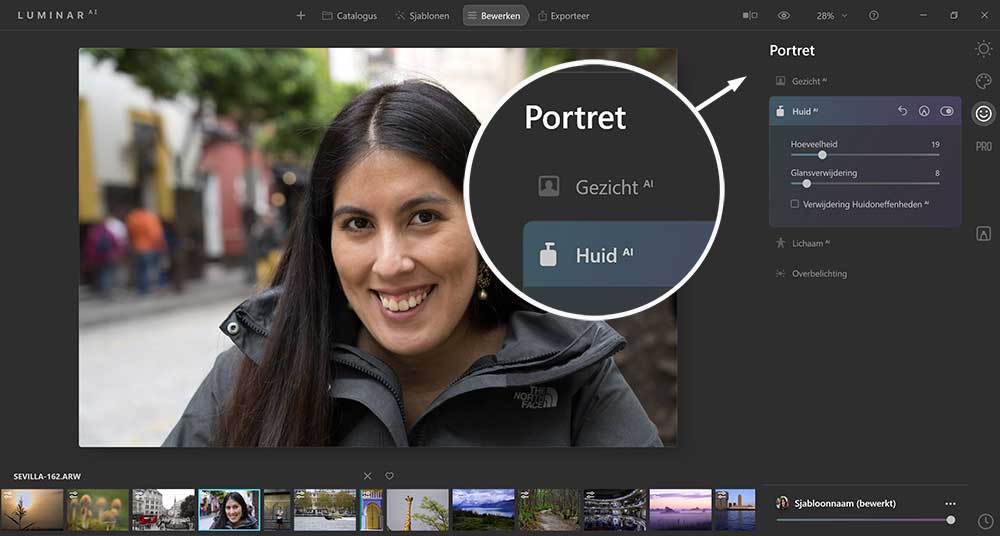The width and height of the screenshot is (1000, 536).
Task: Reject photo with the X icon above filmstrip
Action: [x=367, y=476]
